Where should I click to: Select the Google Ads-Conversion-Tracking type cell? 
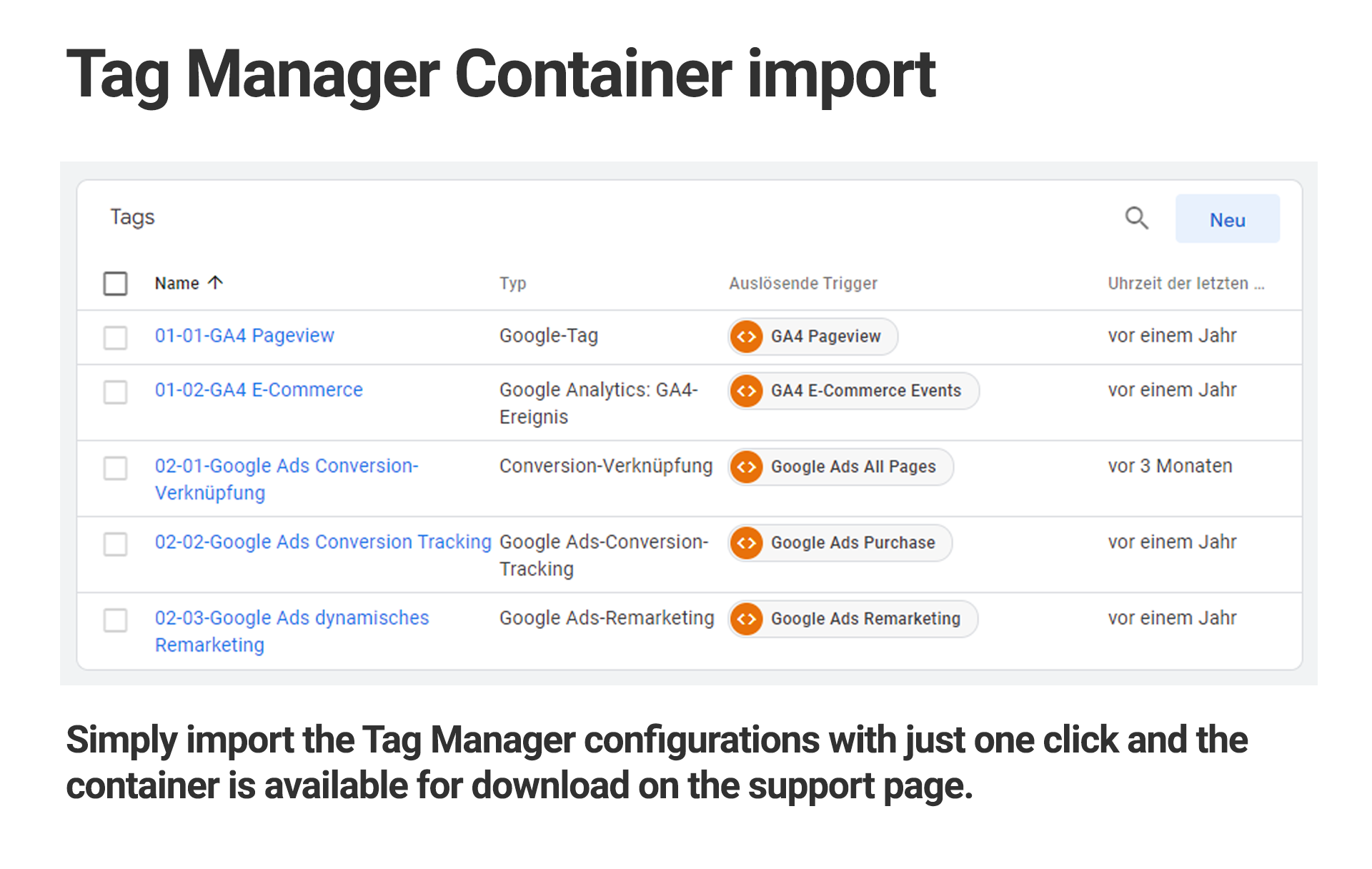[x=604, y=555]
